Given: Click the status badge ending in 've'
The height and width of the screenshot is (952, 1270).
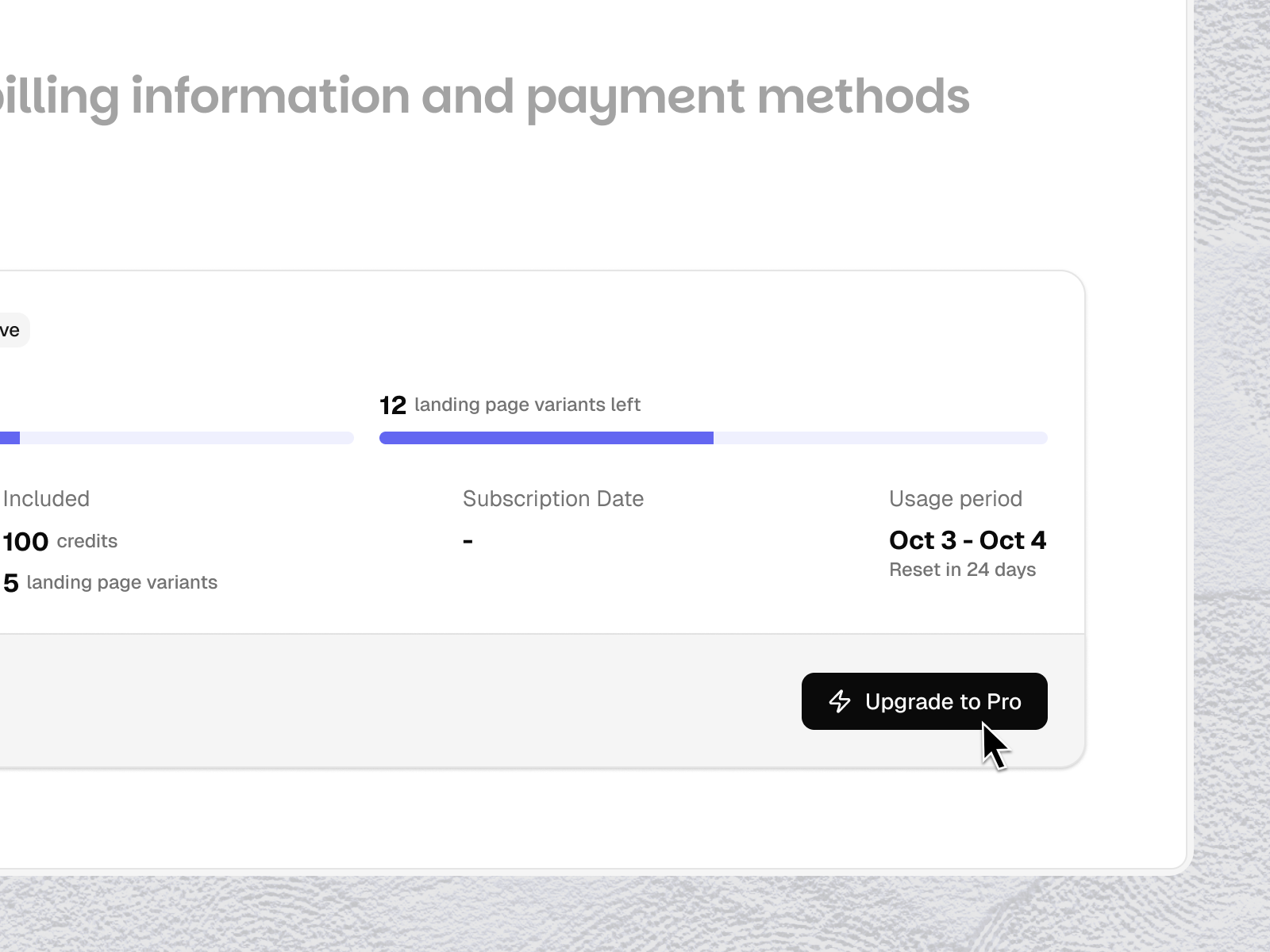Looking at the screenshot, I should pos(13,330).
